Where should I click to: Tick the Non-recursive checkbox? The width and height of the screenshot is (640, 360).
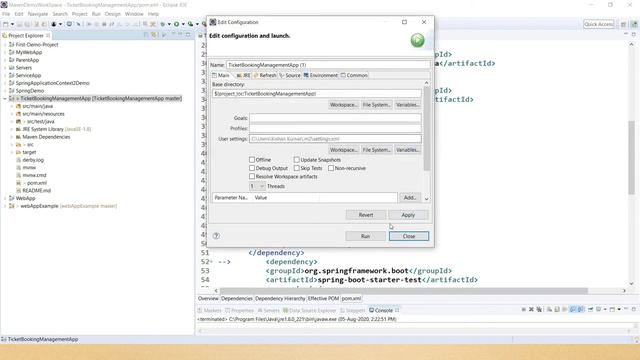[331, 168]
